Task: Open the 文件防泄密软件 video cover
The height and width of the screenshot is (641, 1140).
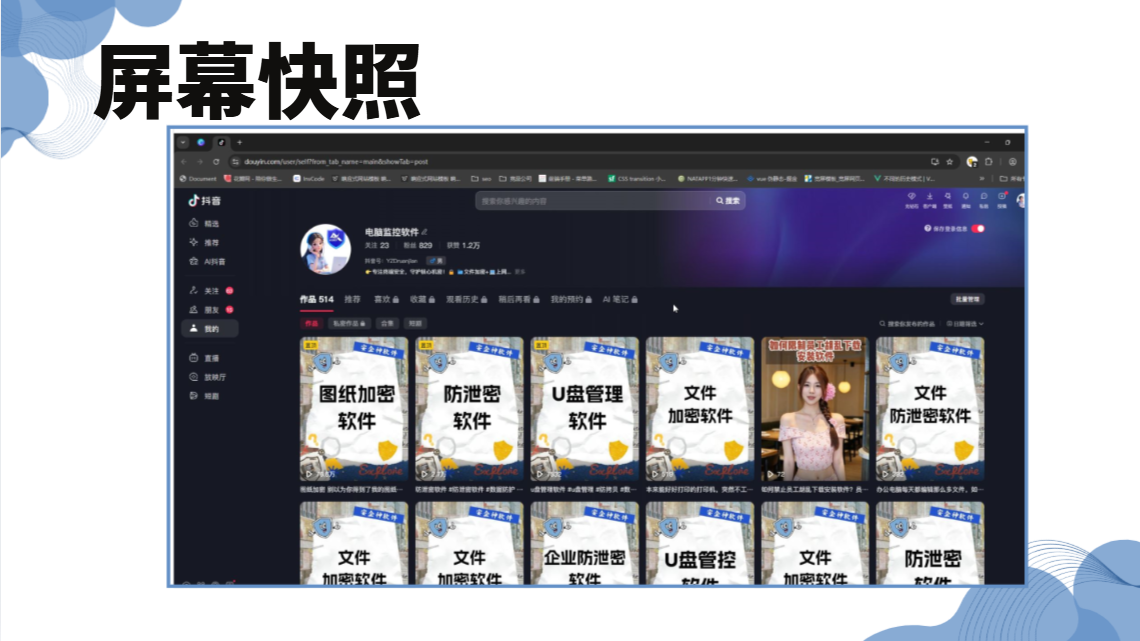Action: [931, 408]
